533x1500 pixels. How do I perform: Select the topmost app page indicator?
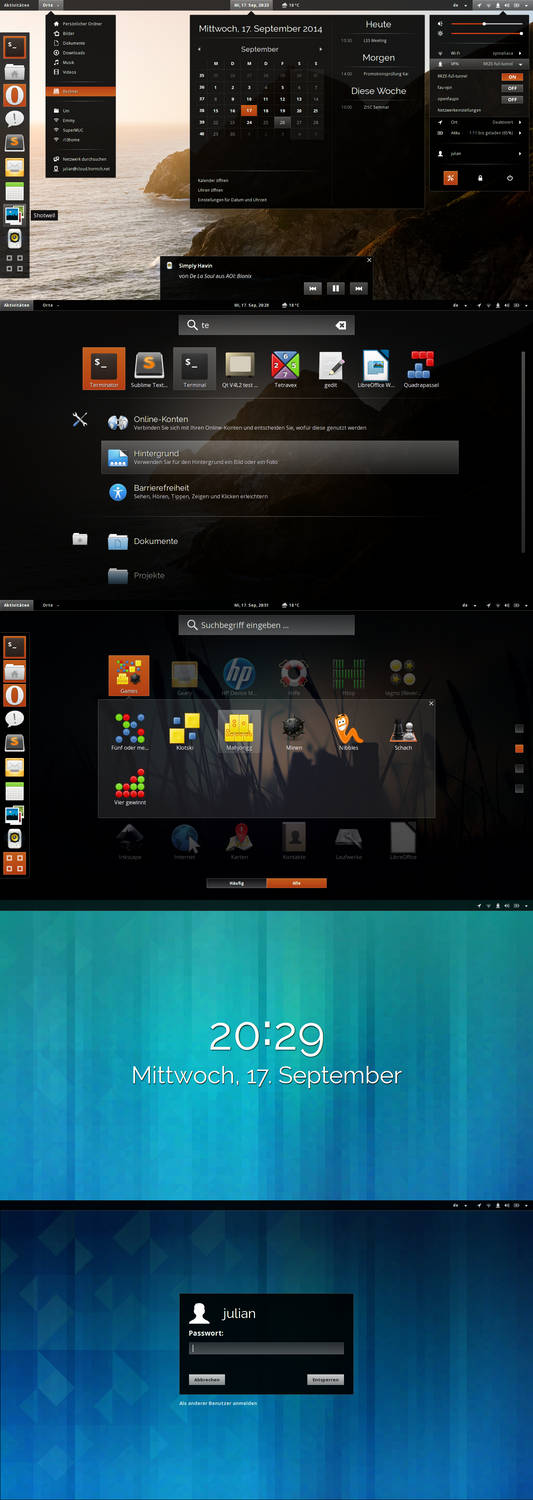tap(519, 729)
